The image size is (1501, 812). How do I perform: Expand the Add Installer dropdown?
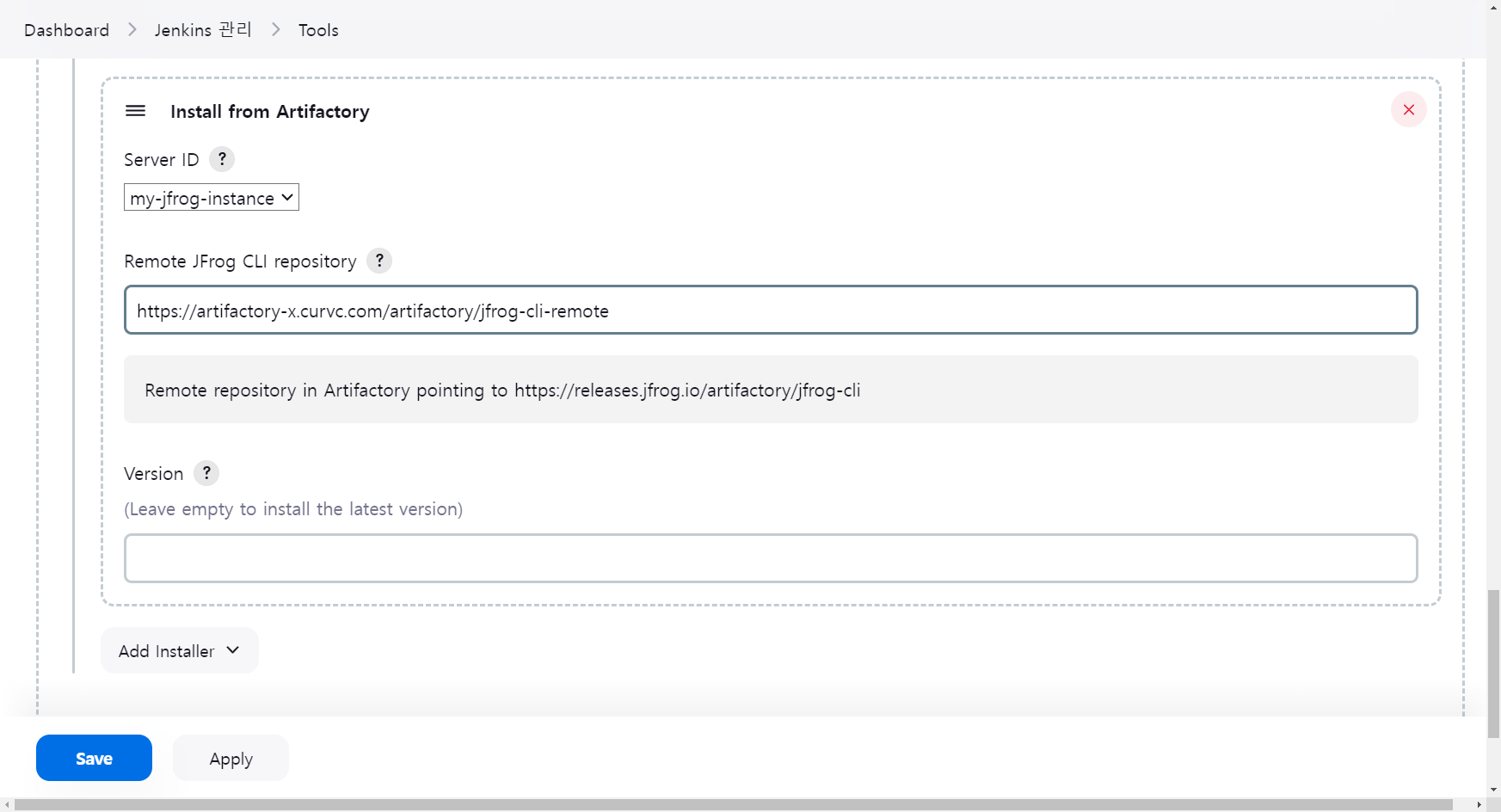(180, 650)
